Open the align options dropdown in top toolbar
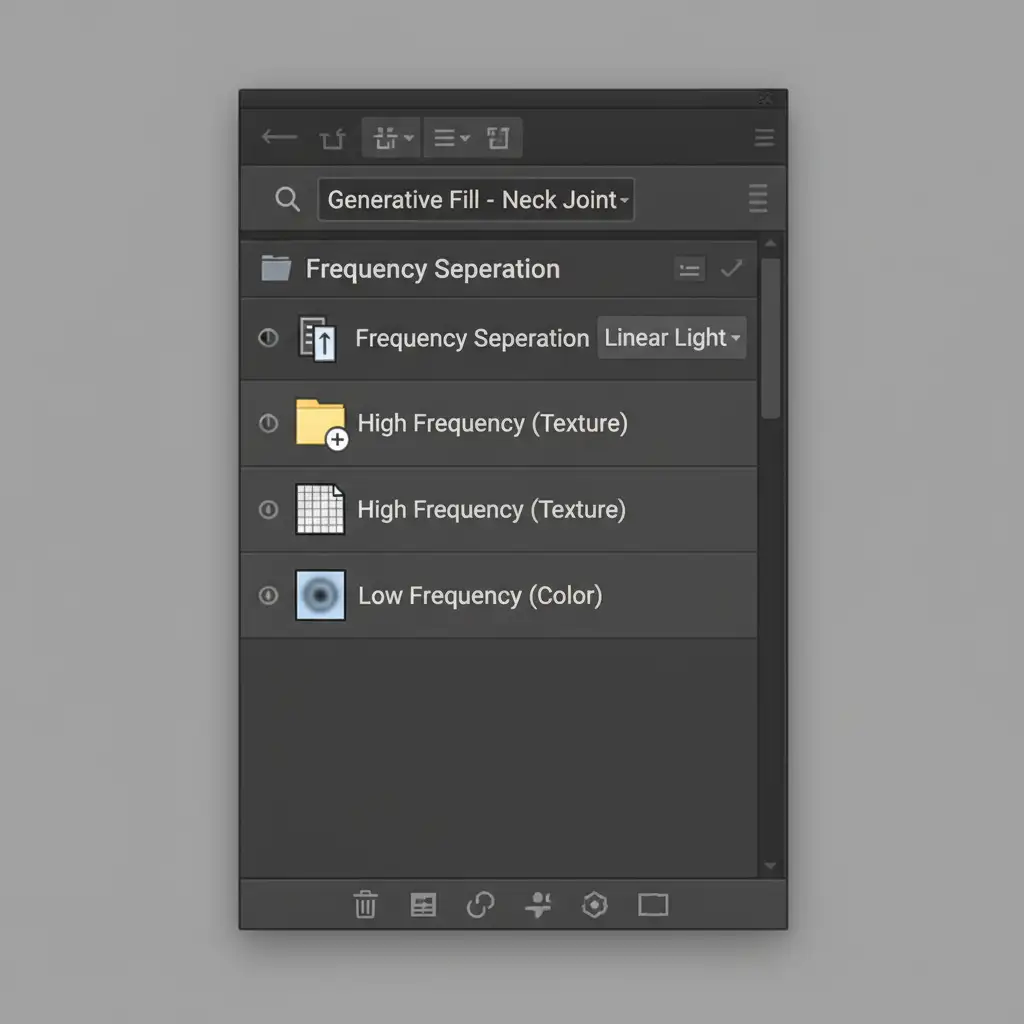The width and height of the screenshot is (1024, 1024). coord(391,138)
